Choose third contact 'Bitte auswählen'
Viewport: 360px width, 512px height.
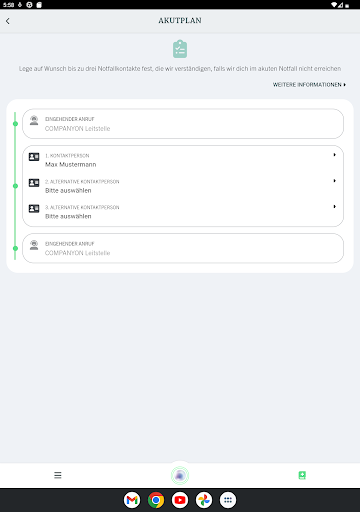pos(183,212)
